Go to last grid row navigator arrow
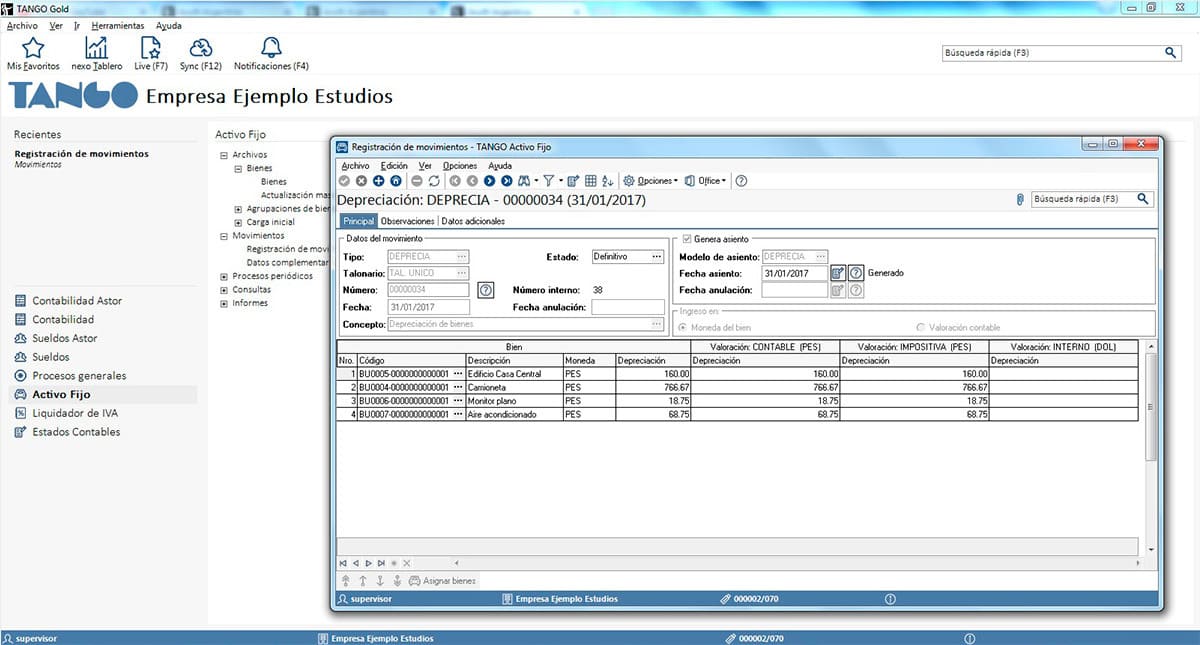 pos(381,563)
